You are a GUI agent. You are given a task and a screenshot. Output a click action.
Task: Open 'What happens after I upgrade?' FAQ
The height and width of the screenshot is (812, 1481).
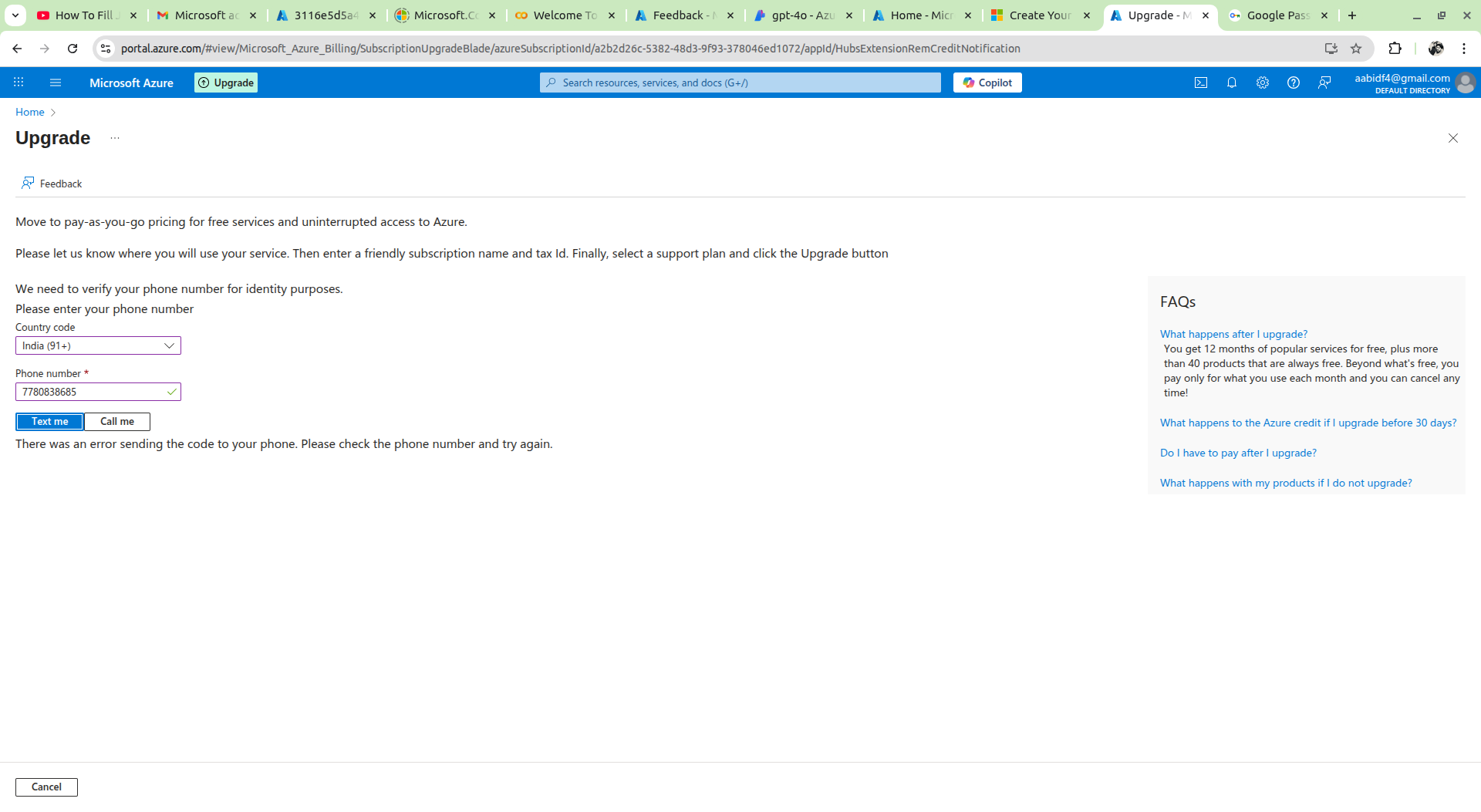tap(1233, 334)
